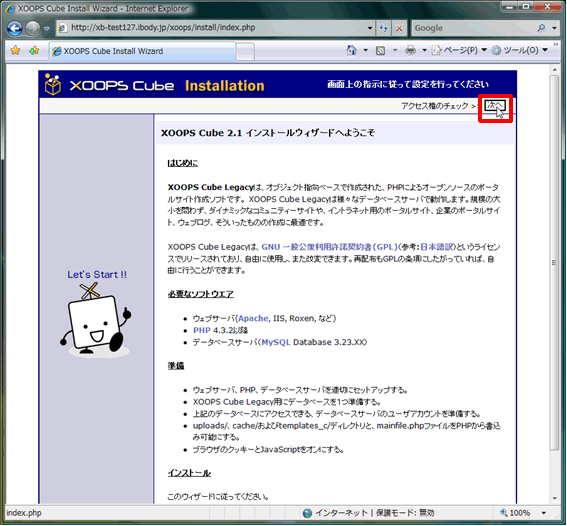Click the Internet zone globe icon
The height and width of the screenshot is (526, 567).
pyautogui.click(x=307, y=513)
